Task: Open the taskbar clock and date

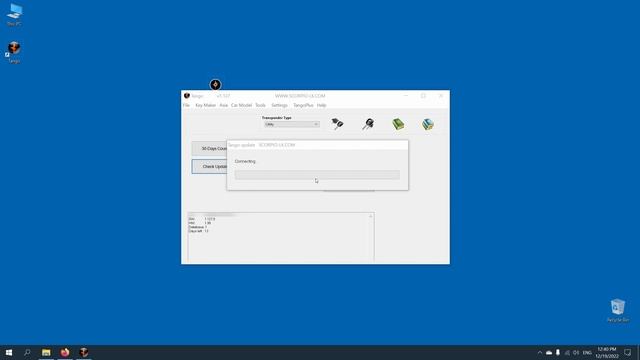Action: click(607, 353)
